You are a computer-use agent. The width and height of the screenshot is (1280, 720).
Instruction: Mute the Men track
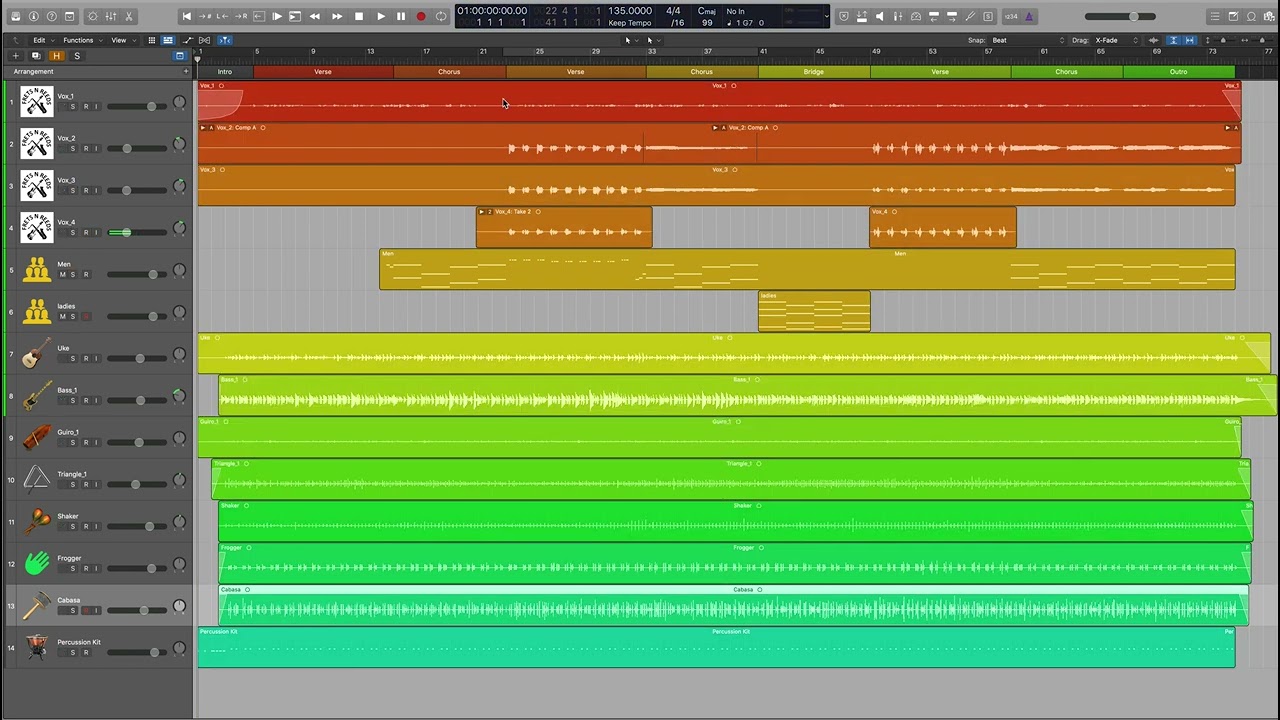62,274
